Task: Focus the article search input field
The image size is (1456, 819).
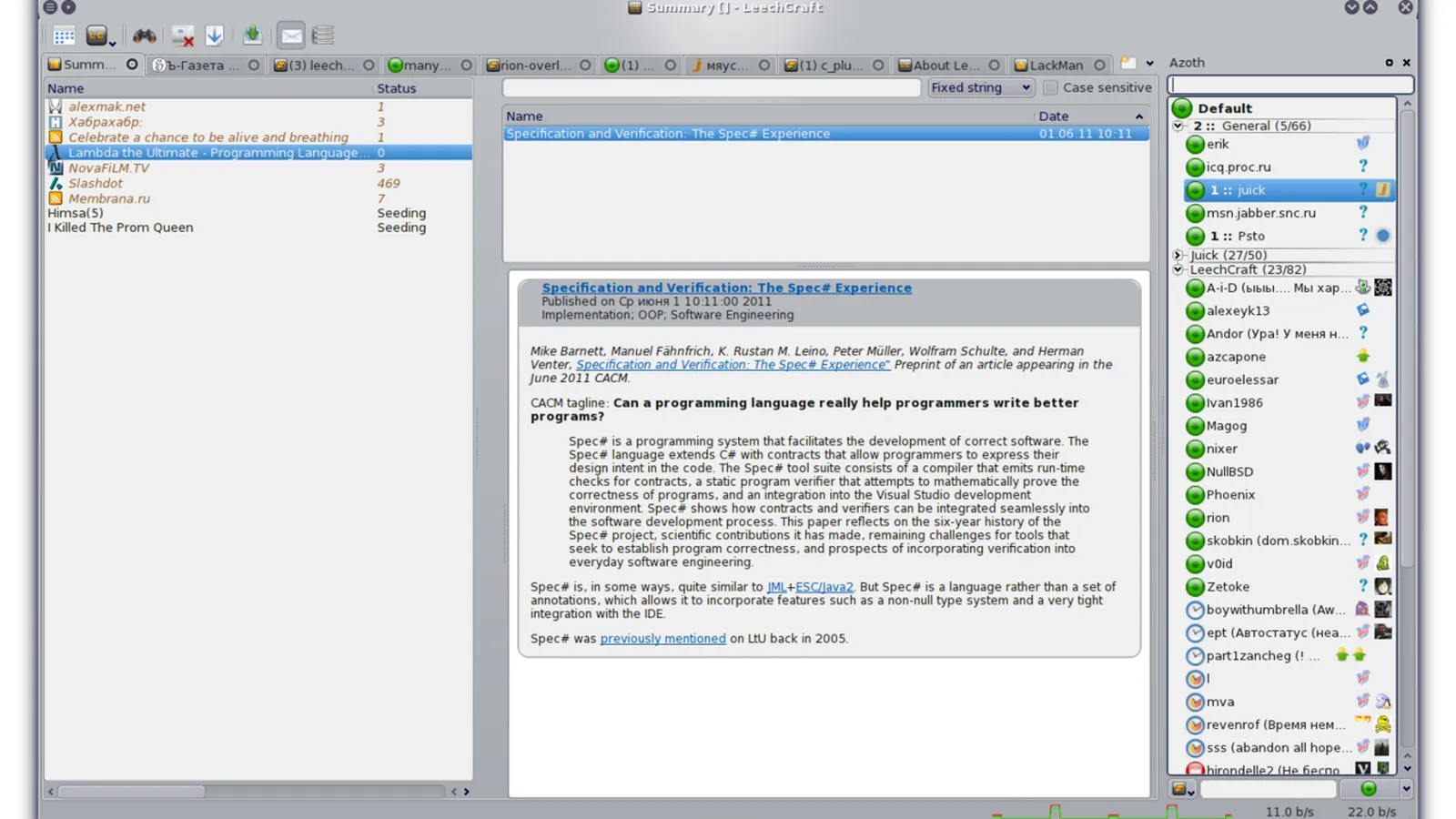Action: 711,87
